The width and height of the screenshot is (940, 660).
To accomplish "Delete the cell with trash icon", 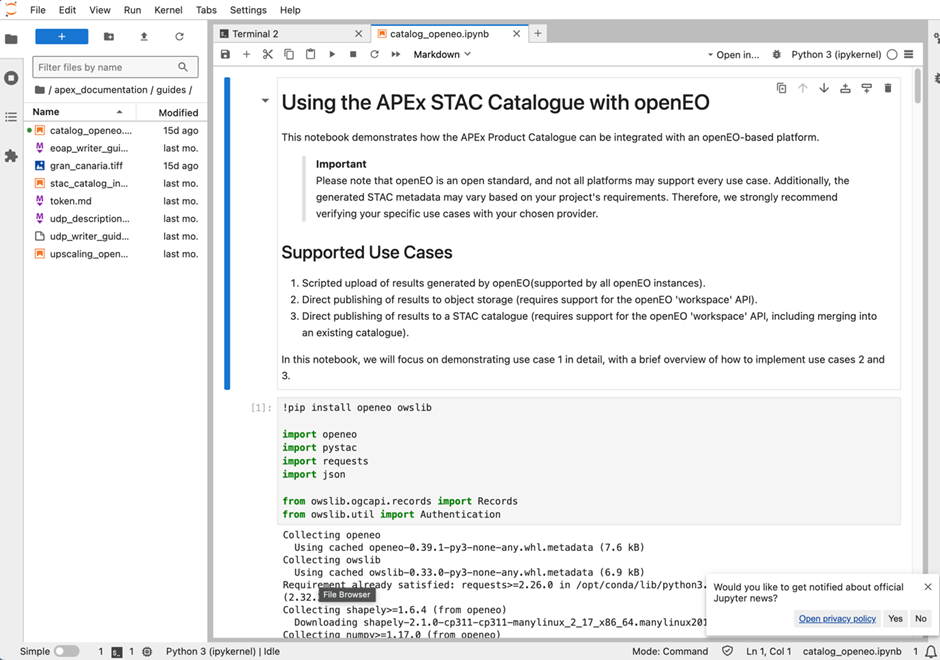I will (888, 88).
